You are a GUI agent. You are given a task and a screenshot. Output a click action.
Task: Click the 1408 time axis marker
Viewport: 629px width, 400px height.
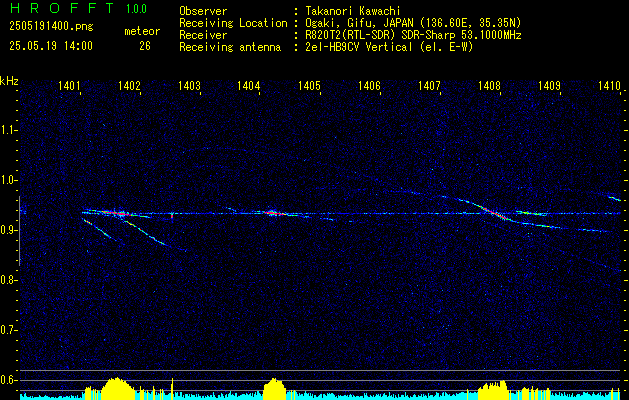pos(489,85)
